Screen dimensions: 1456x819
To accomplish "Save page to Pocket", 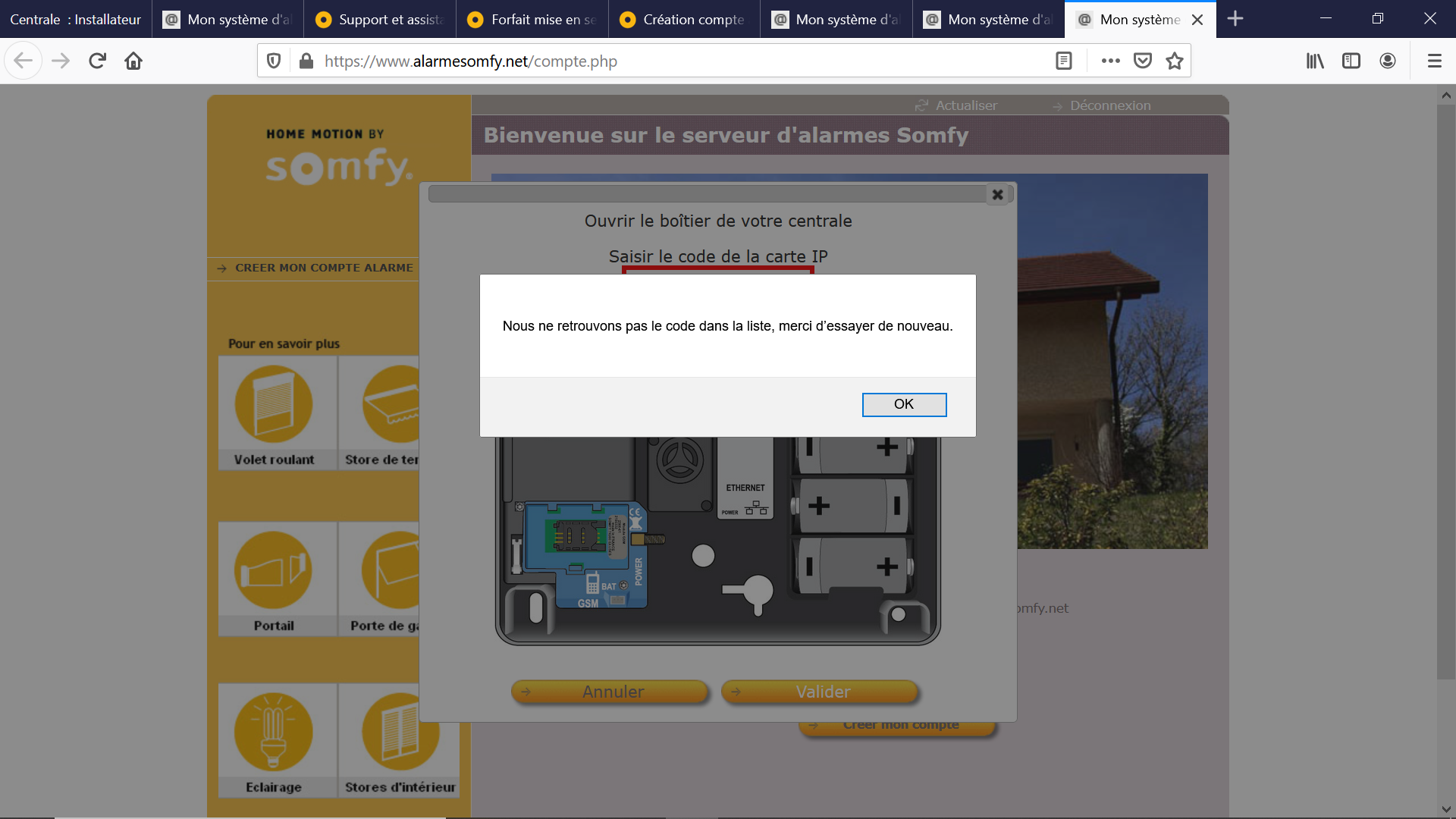I will click(x=1143, y=61).
